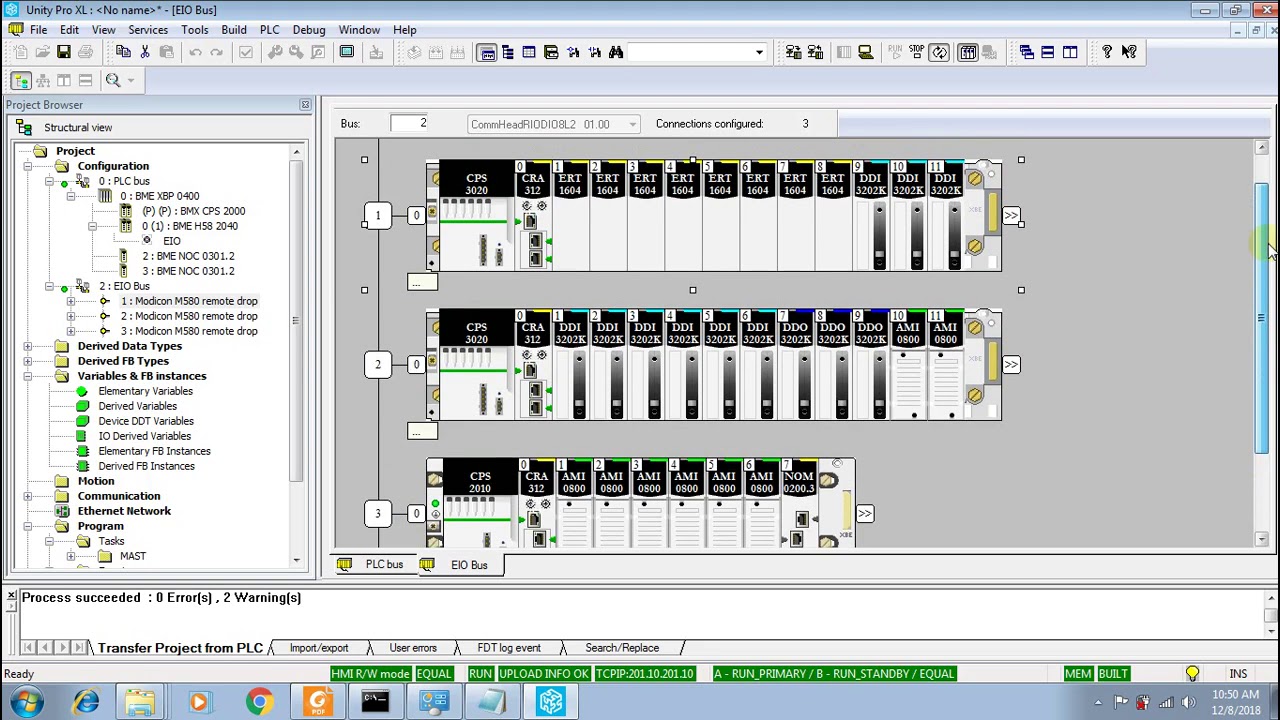This screenshot has height=720, width=1280.
Task: Collapse the 0 : PLC bus node
Action: tap(49, 181)
